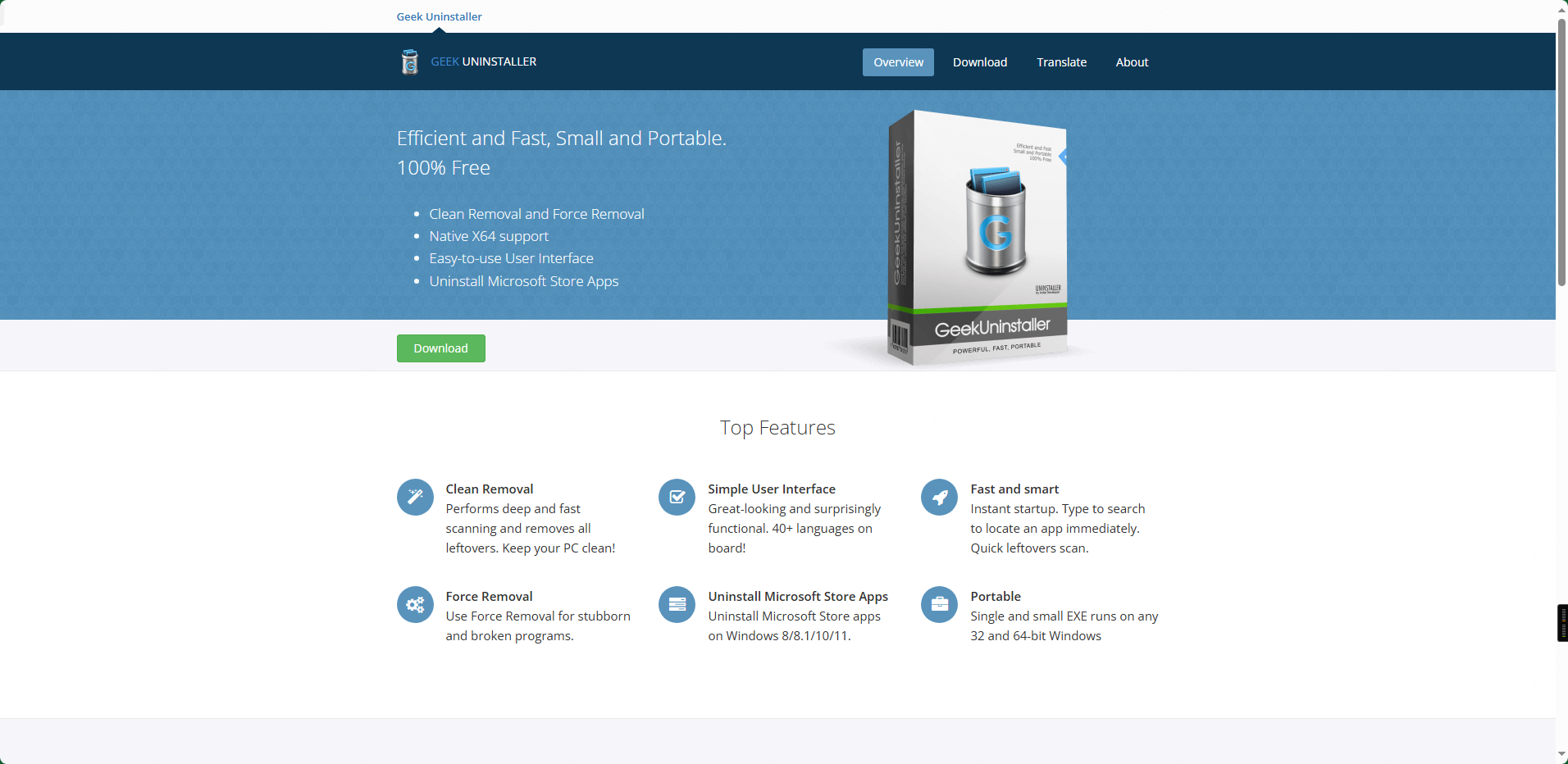The height and width of the screenshot is (764, 1568).
Task: Click the 'Efficient and Fast, Small and Portable.' headline
Action: point(562,139)
